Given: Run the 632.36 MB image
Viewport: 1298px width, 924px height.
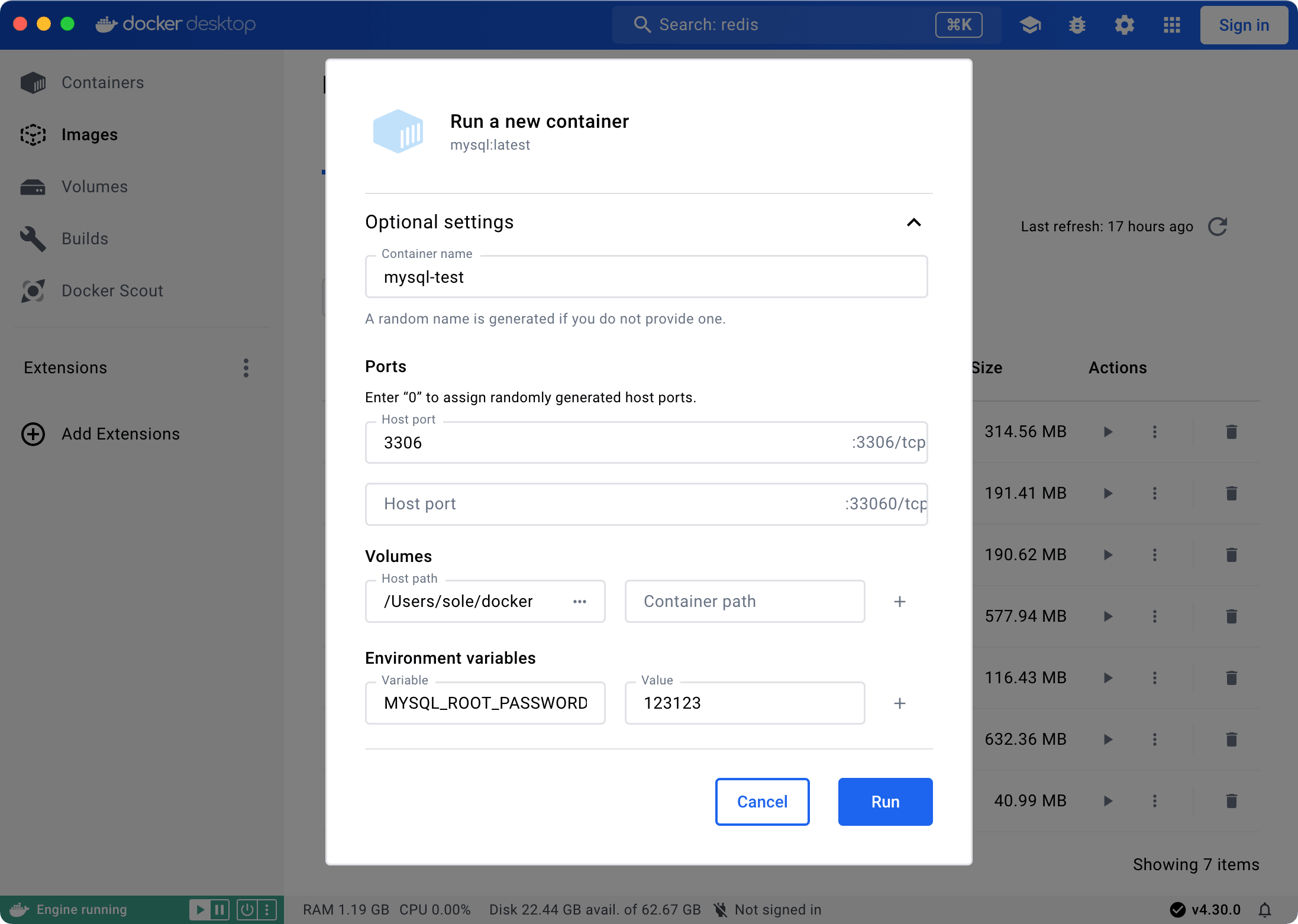Looking at the screenshot, I should tap(1108, 739).
